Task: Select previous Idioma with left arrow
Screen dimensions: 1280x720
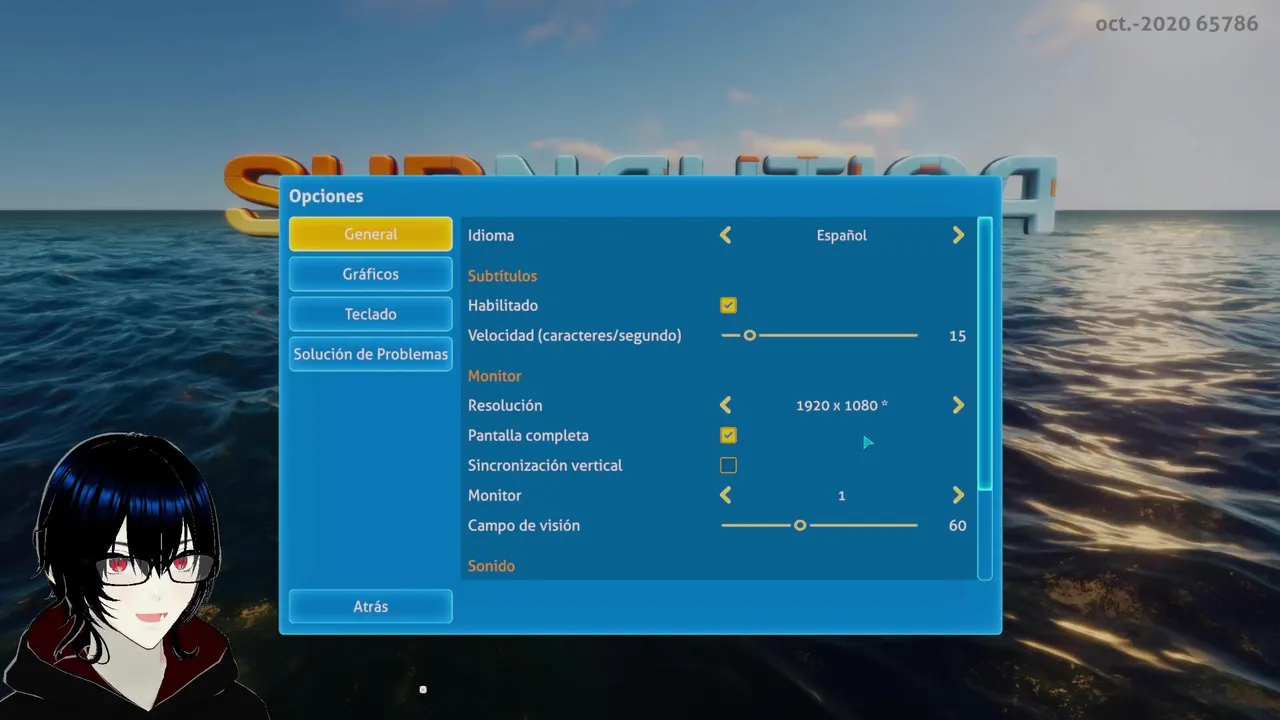Action: tap(726, 235)
